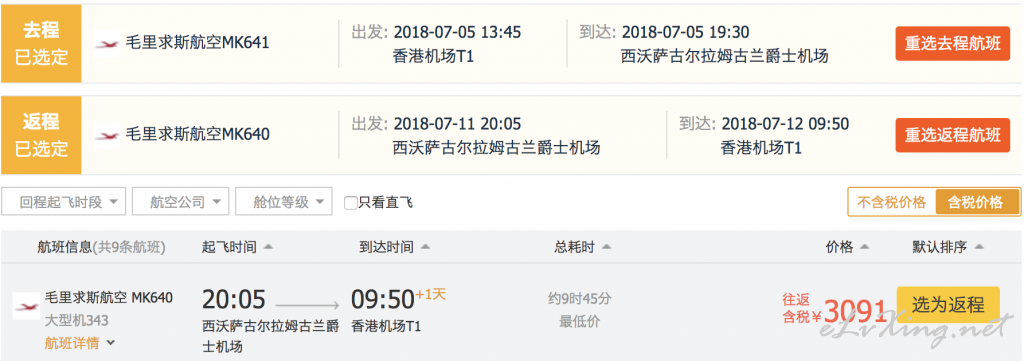This screenshot has height=361, width=1024.
Task: Click 选为返程 button
Action: click(x=948, y=304)
